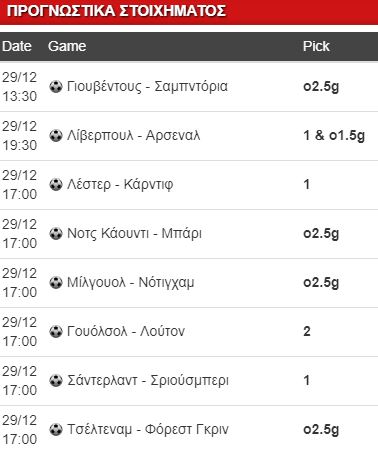Select the 1 & o1.5g pick
378x451 pixels.
pos(334,136)
